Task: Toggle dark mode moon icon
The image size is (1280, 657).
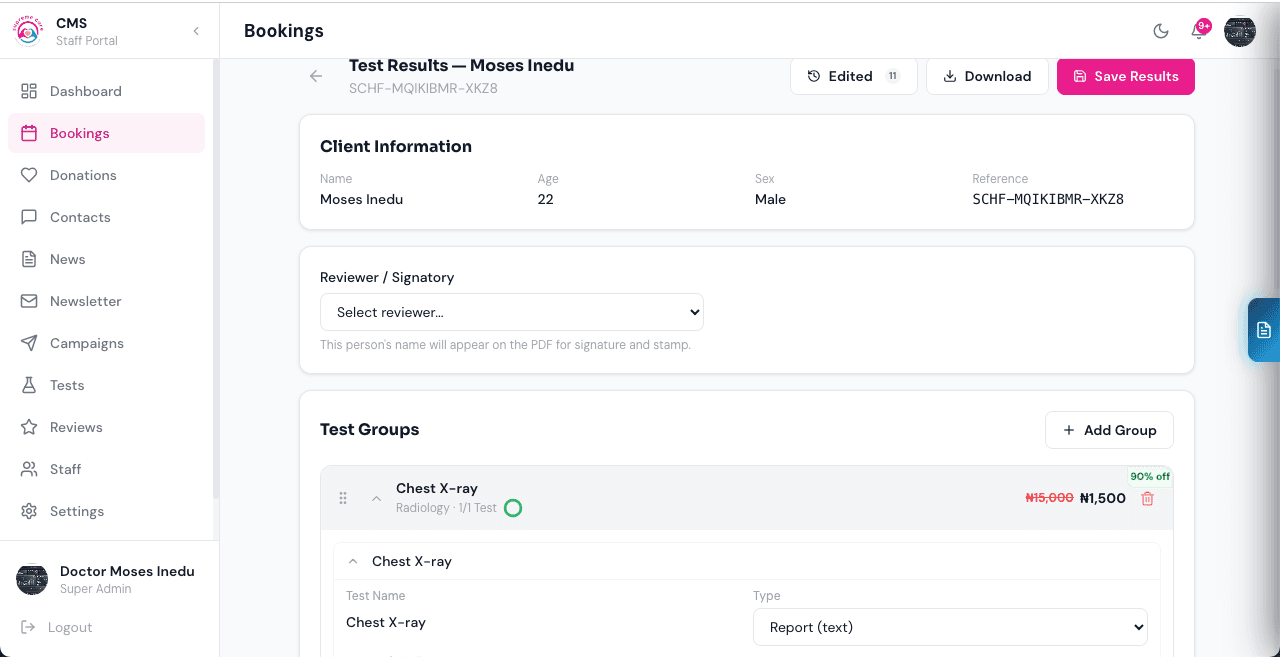Action: (x=1161, y=31)
